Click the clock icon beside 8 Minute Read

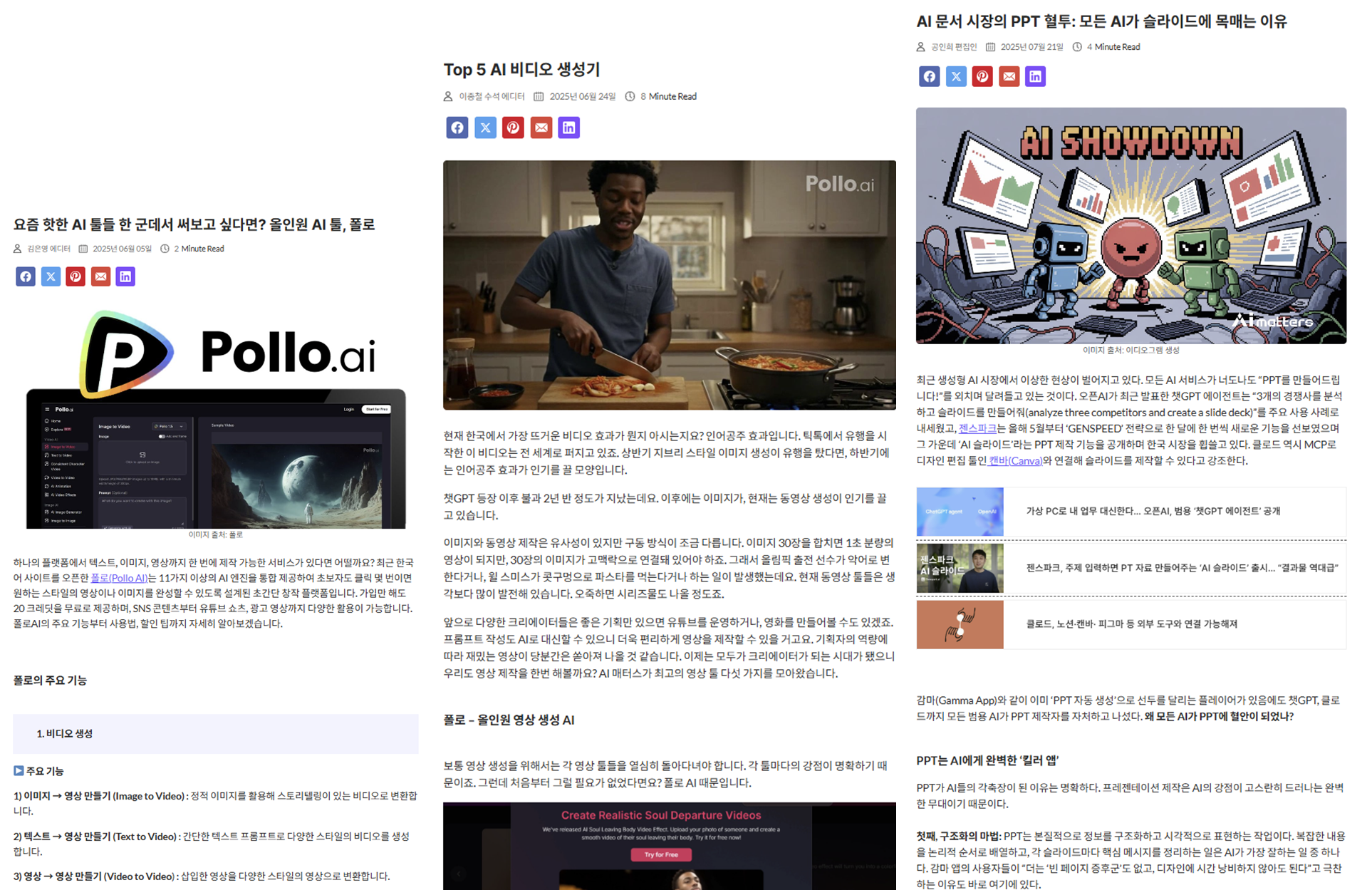coord(630,96)
